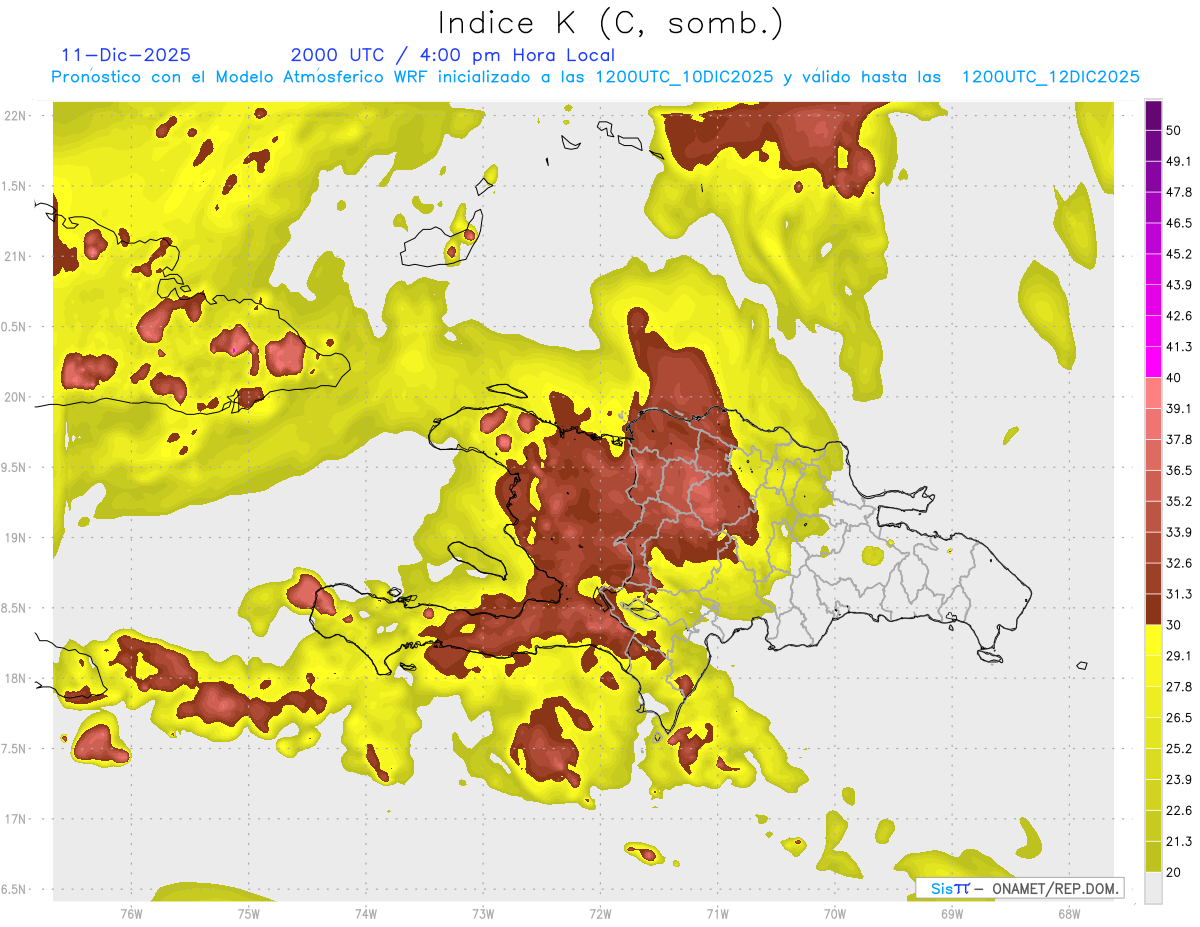Click the forecast date "11-Dic-2025"
The width and height of the screenshot is (1200, 927).
(125, 55)
